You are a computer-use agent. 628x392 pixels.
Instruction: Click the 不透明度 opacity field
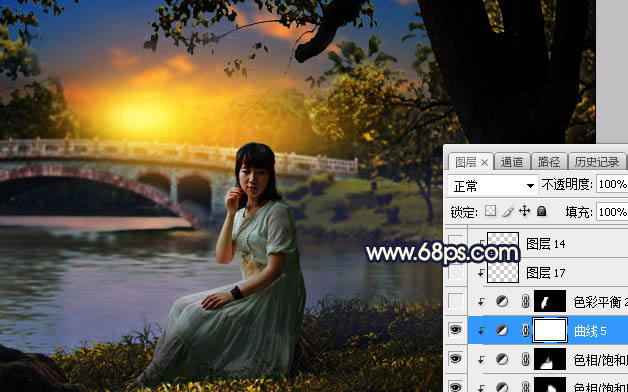[612, 184]
